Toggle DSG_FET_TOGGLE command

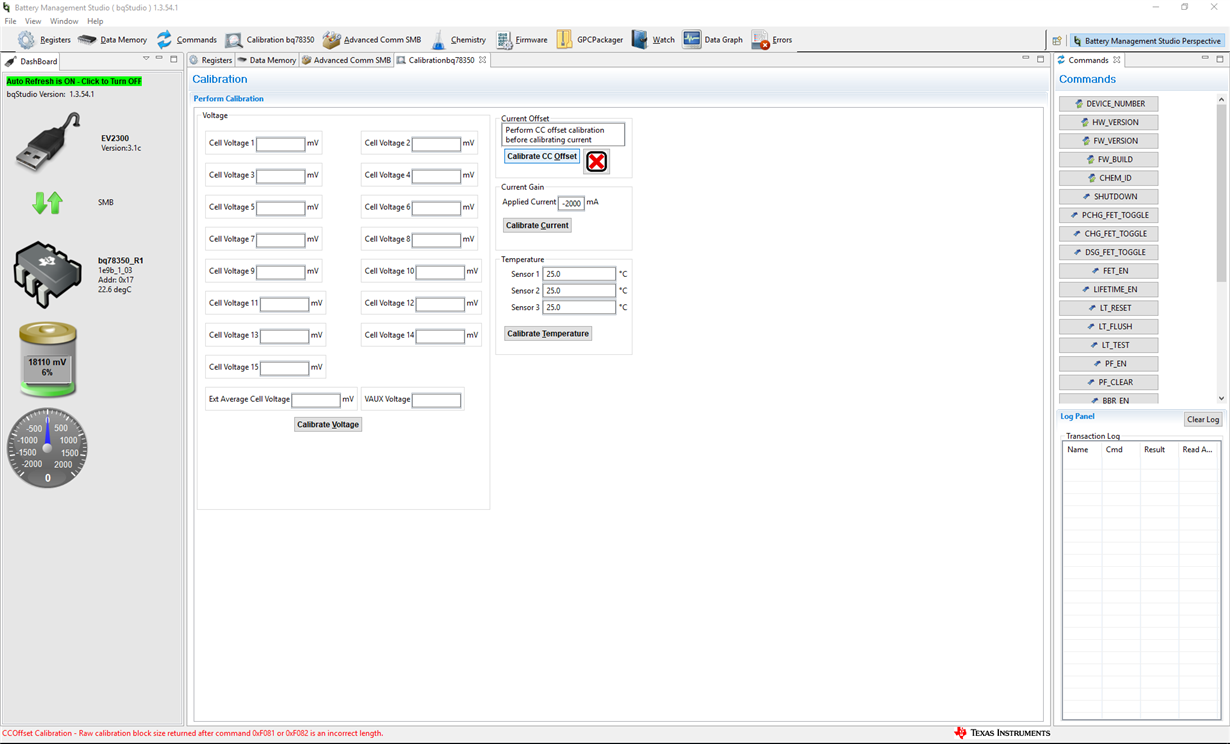1109,252
